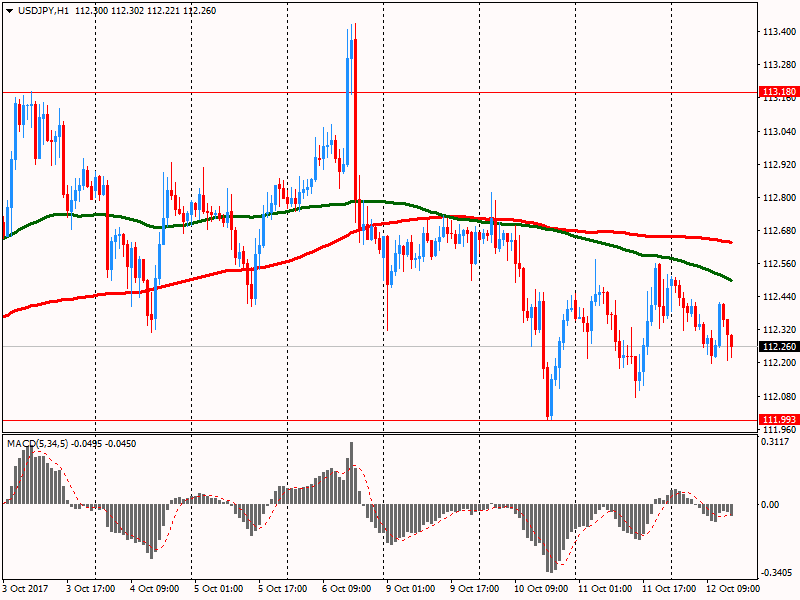Click the 113.280 price axis value
Screen dimensions: 800x600
(779, 65)
